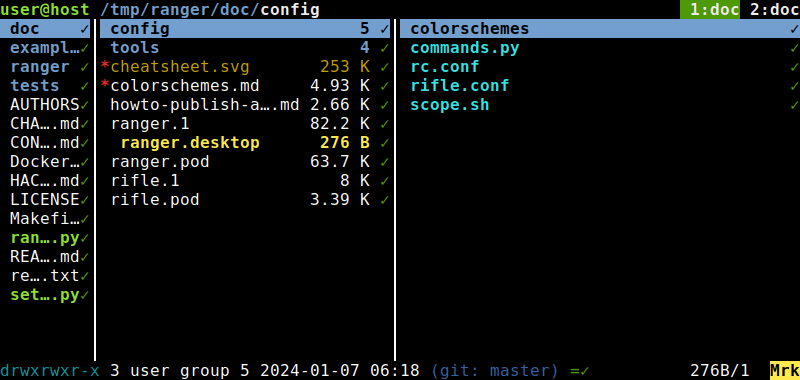The image size is (800, 380).
Task: Select the CHA….md file in the parent column
Action: pyautogui.click(x=45, y=124)
